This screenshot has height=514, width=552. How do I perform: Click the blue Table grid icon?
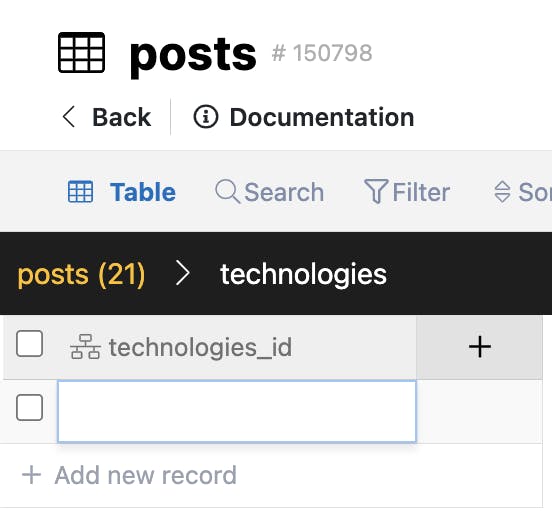80,192
